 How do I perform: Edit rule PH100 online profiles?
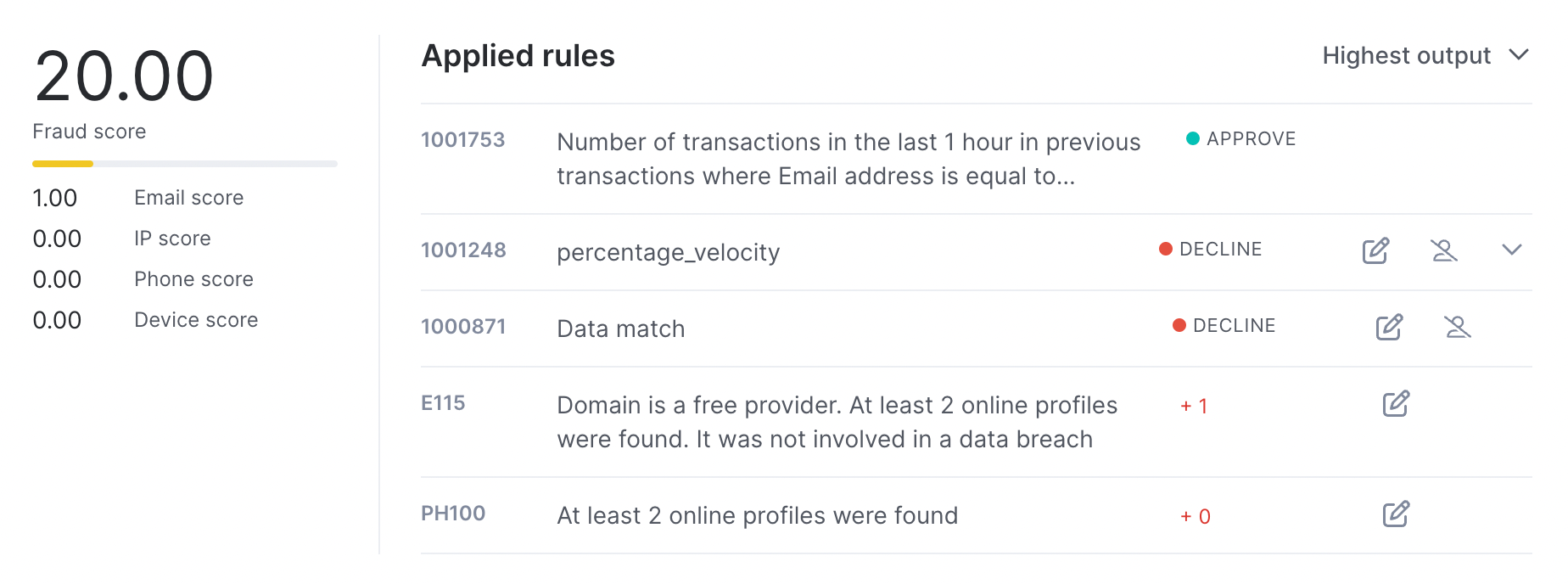click(x=1396, y=514)
